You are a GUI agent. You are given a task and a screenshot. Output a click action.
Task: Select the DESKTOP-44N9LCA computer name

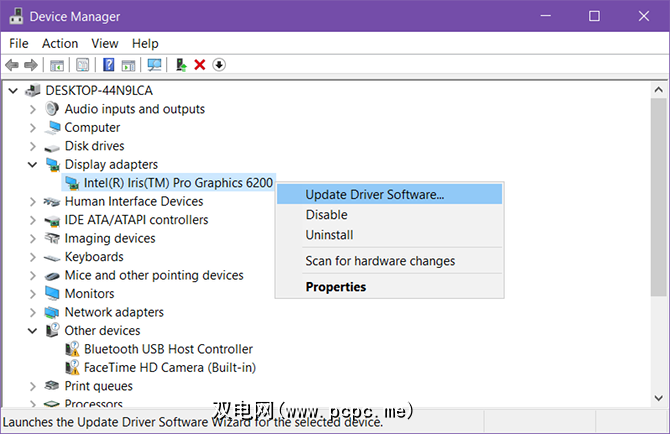click(99, 91)
